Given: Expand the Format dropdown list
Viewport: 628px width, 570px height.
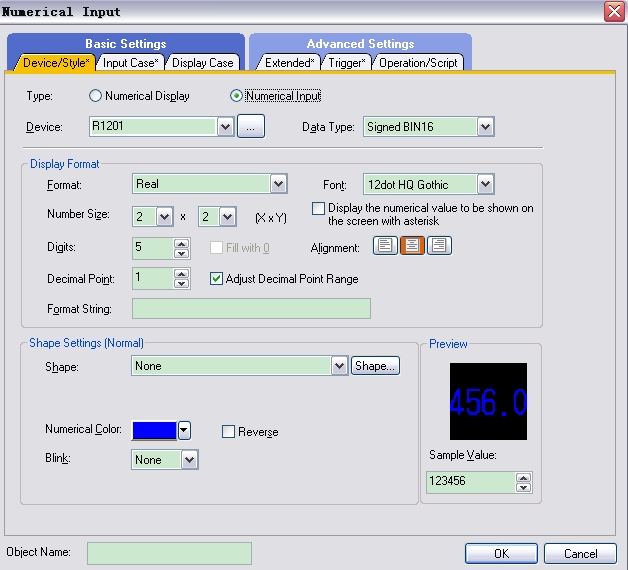Looking at the screenshot, I should coord(278,184).
